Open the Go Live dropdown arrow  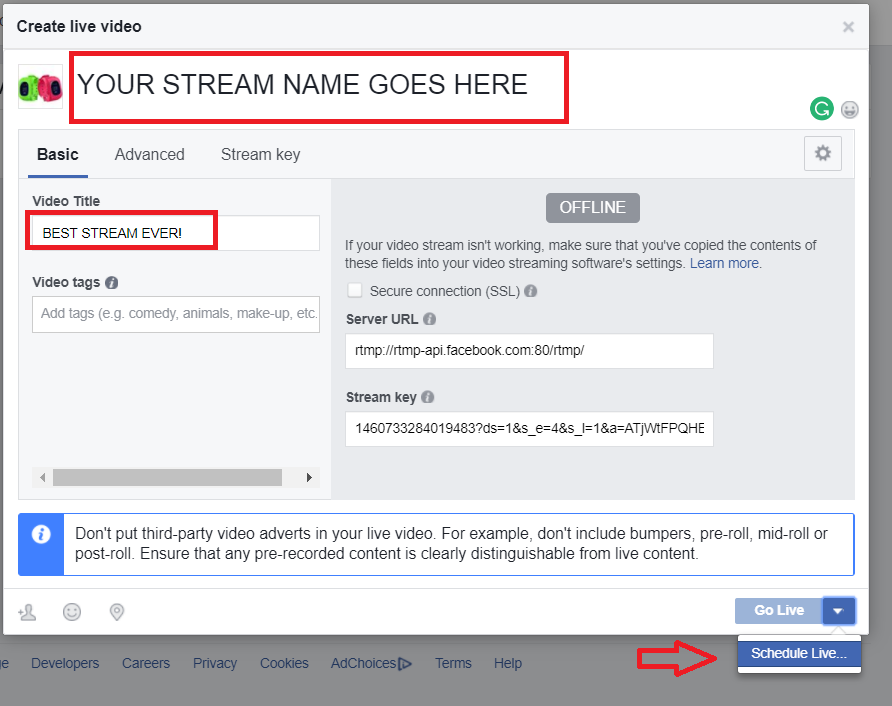(x=838, y=611)
